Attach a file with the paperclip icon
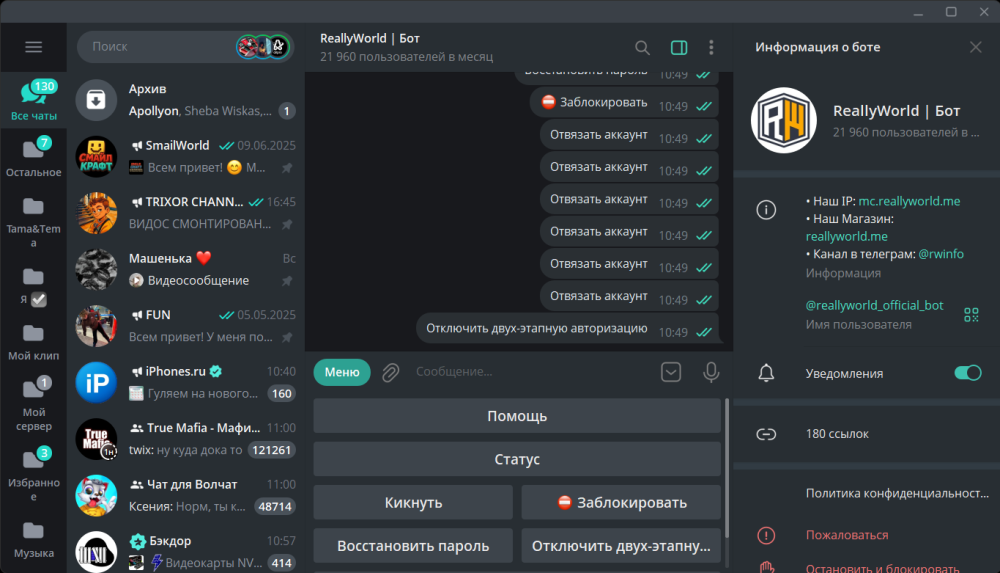1000x573 pixels. coord(390,372)
